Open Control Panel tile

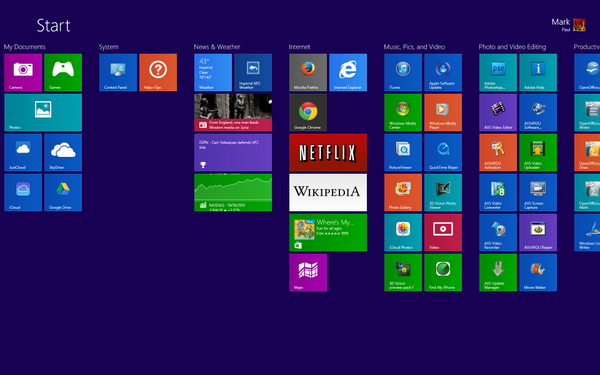point(118,72)
